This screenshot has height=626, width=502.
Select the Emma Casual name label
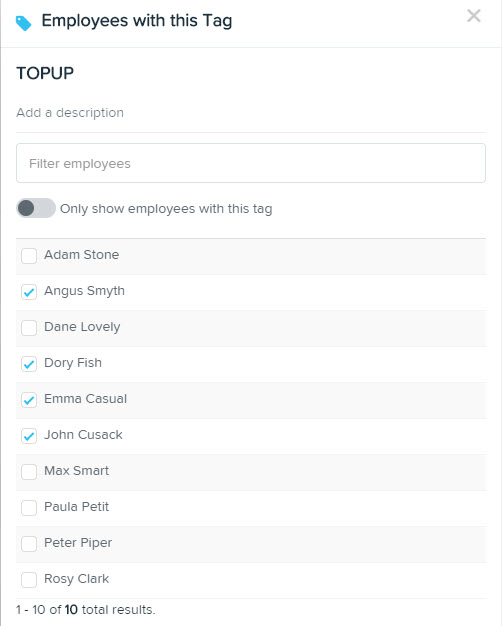85,399
